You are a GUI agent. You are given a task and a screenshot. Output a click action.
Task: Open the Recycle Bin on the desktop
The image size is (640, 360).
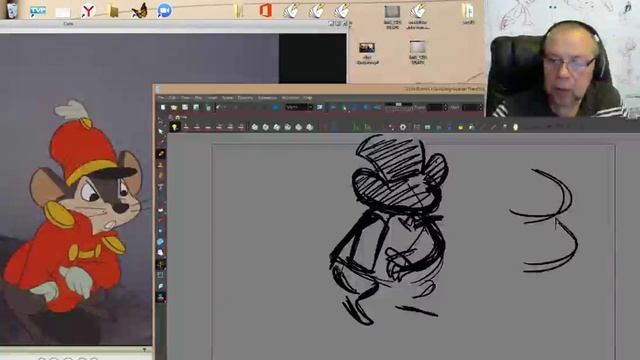coord(12,10)
